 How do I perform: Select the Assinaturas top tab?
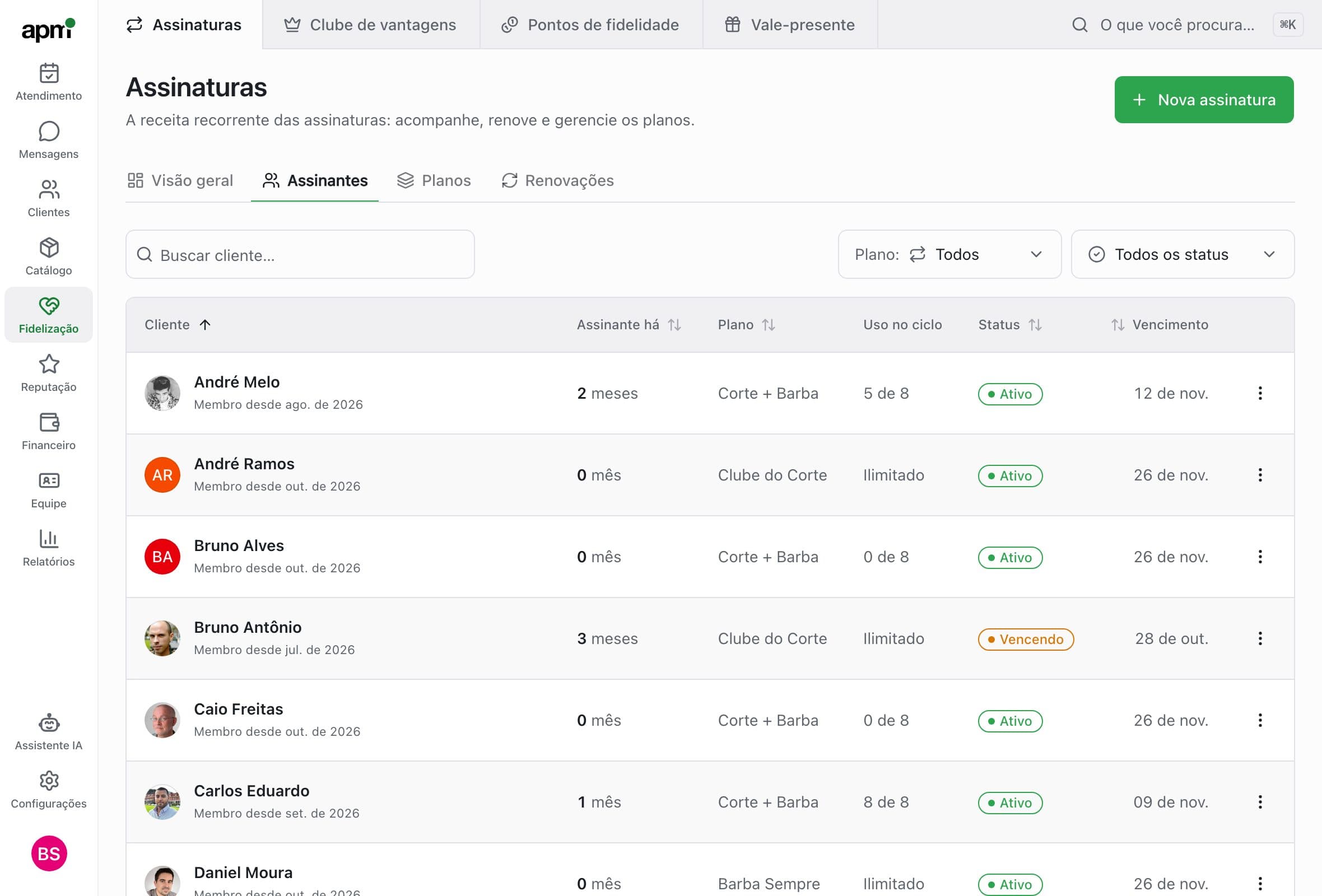(183, 25)
